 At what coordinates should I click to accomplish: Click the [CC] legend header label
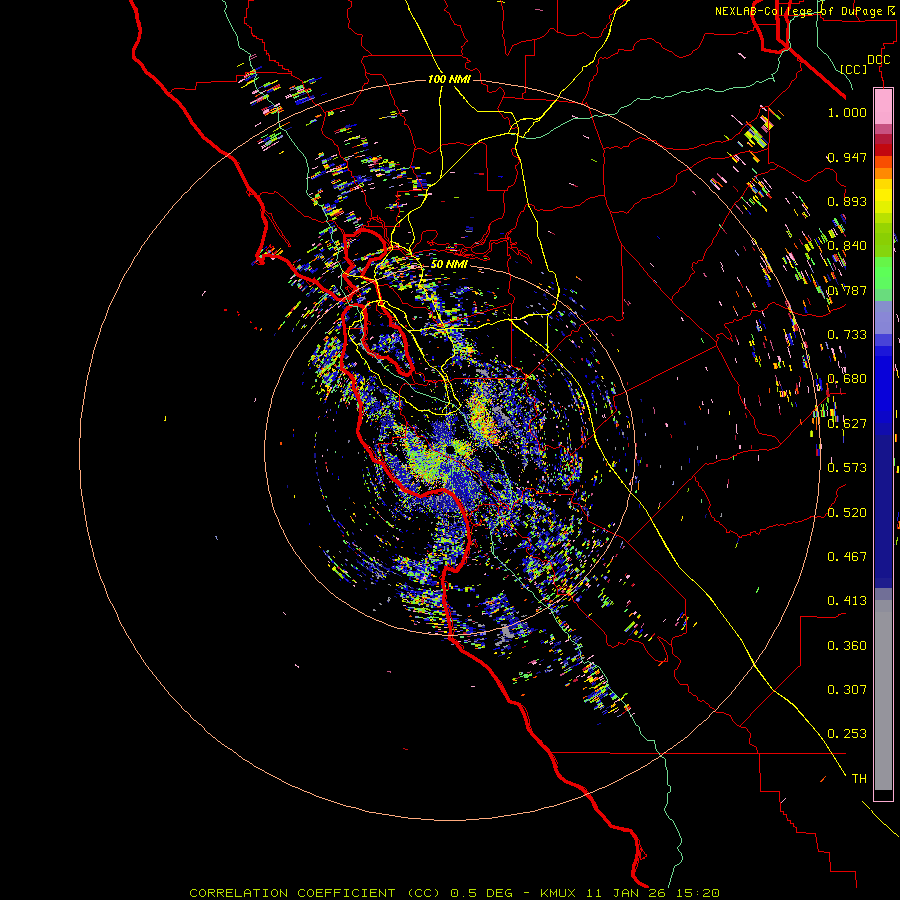[x=854, y=69]
